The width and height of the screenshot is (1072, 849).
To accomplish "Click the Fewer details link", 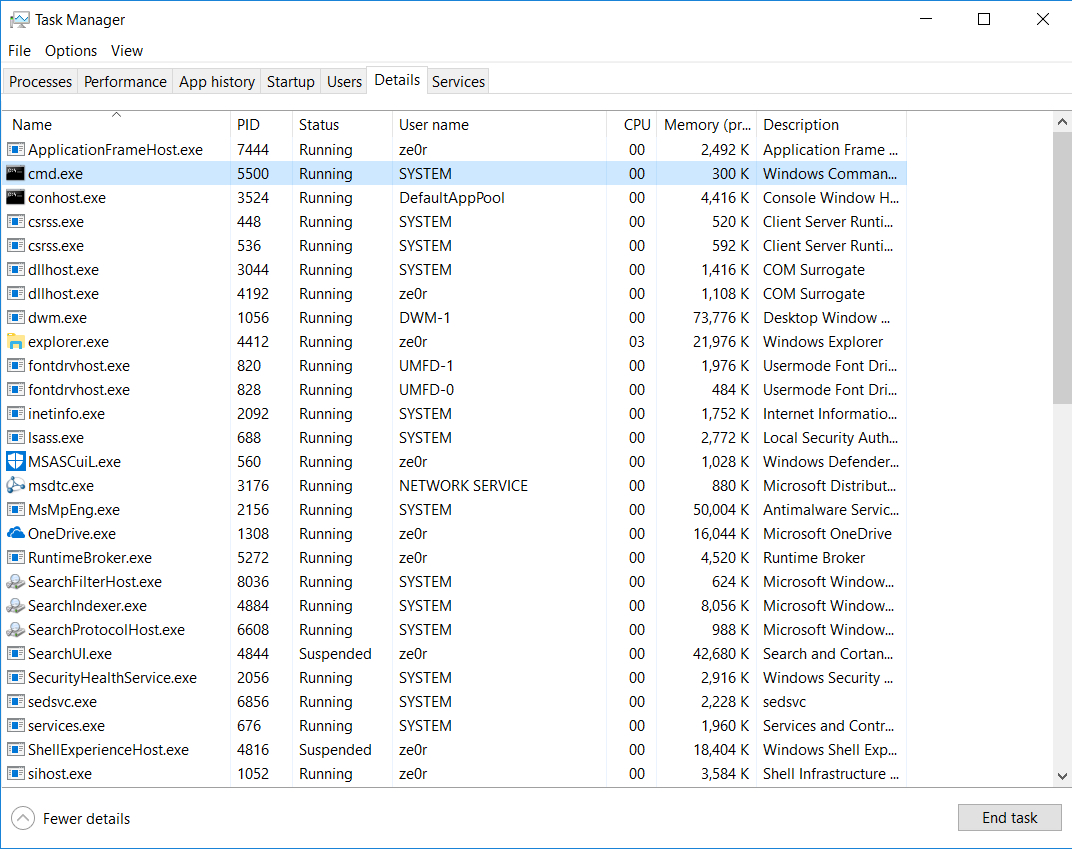I will pyautogui.click(x=86, y=818).
